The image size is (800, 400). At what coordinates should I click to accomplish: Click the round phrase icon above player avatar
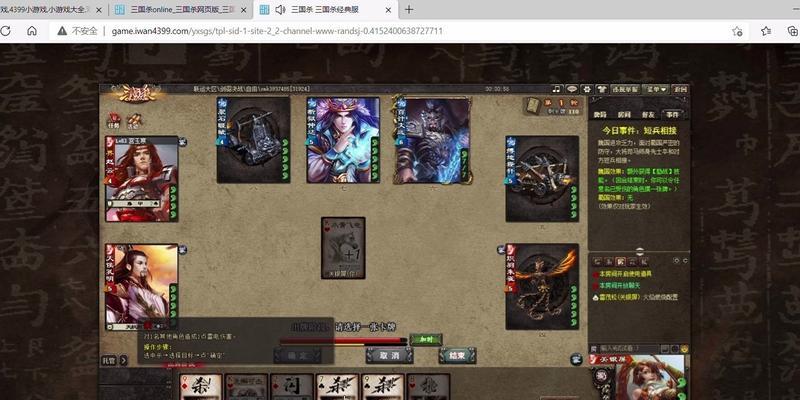pos(577,359)
